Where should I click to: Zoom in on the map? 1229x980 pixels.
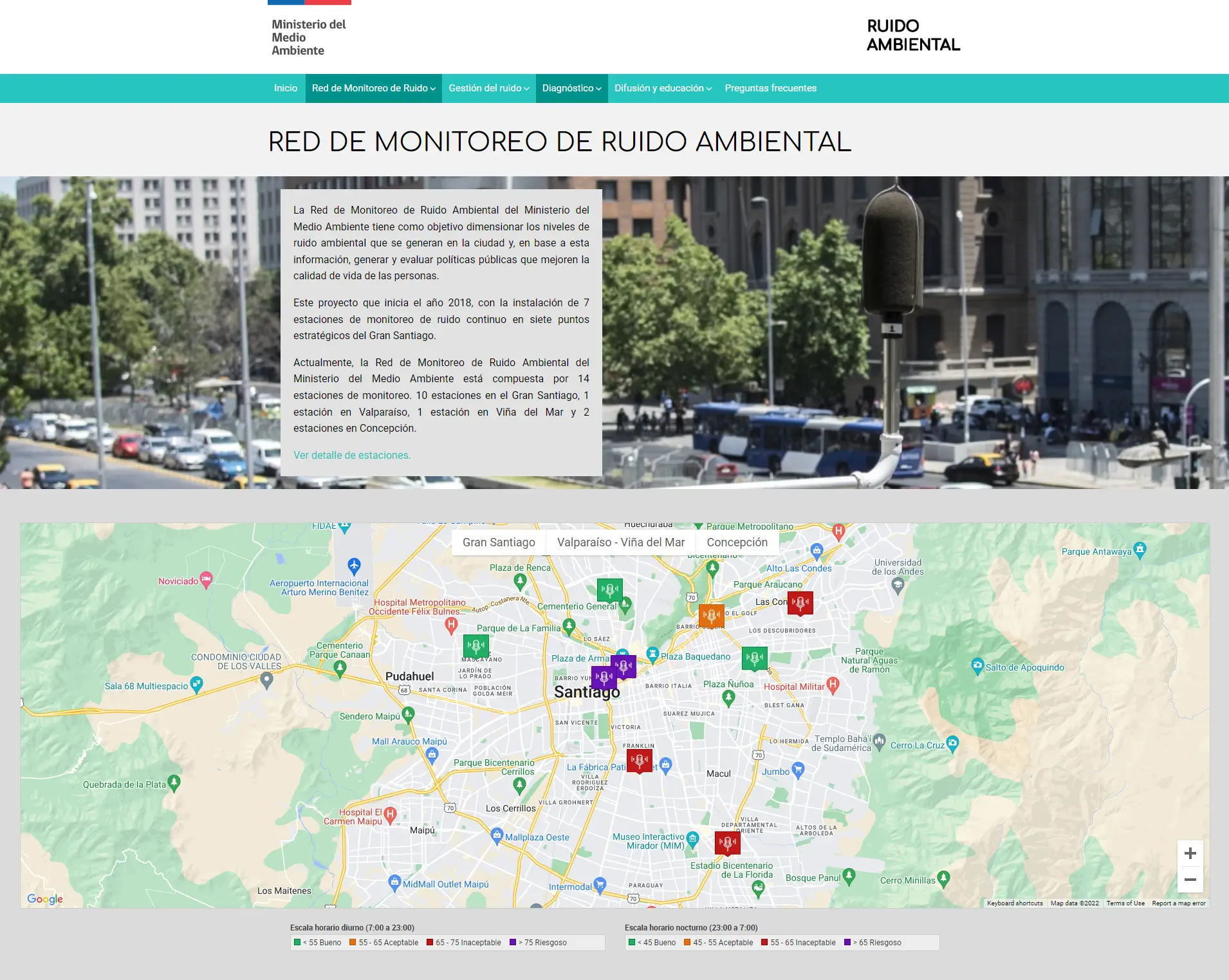[x=1190, y=853]
